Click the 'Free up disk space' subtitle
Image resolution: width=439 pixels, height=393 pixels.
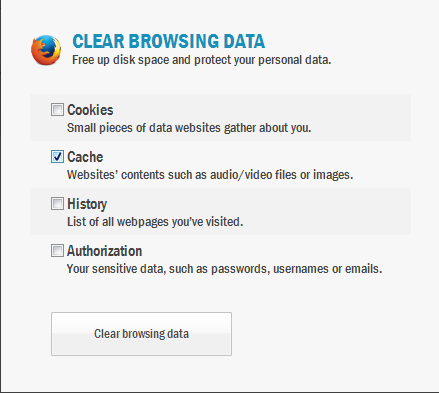202,60
